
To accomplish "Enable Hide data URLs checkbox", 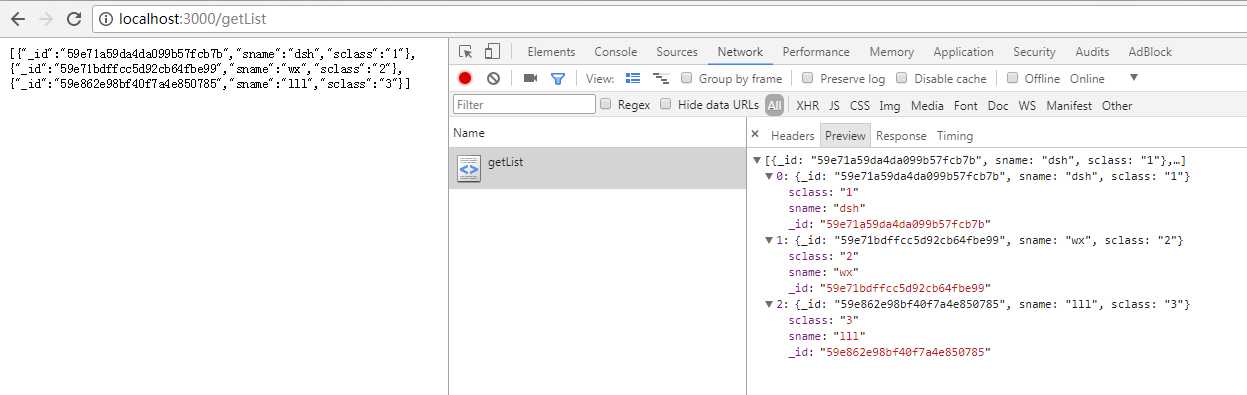I will pyautogui.click(x=666, y=104).
